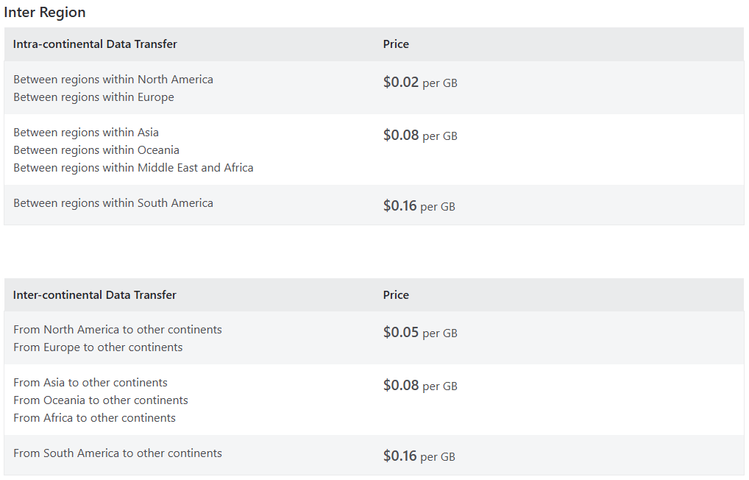Select the "Between regions within Europe" row text
Screen dimensions: 749x480
94,97
